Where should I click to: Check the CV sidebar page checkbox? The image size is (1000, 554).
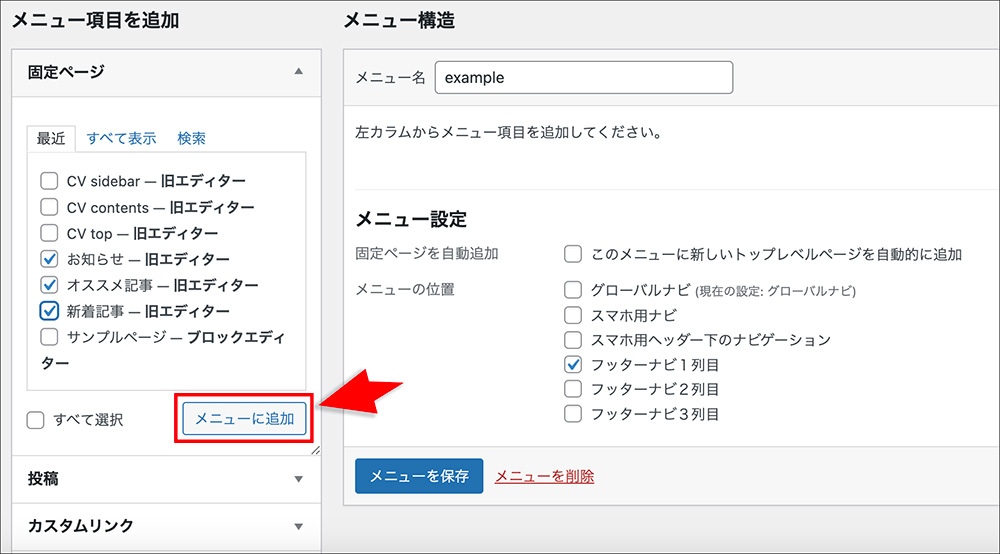pos(49,181)
